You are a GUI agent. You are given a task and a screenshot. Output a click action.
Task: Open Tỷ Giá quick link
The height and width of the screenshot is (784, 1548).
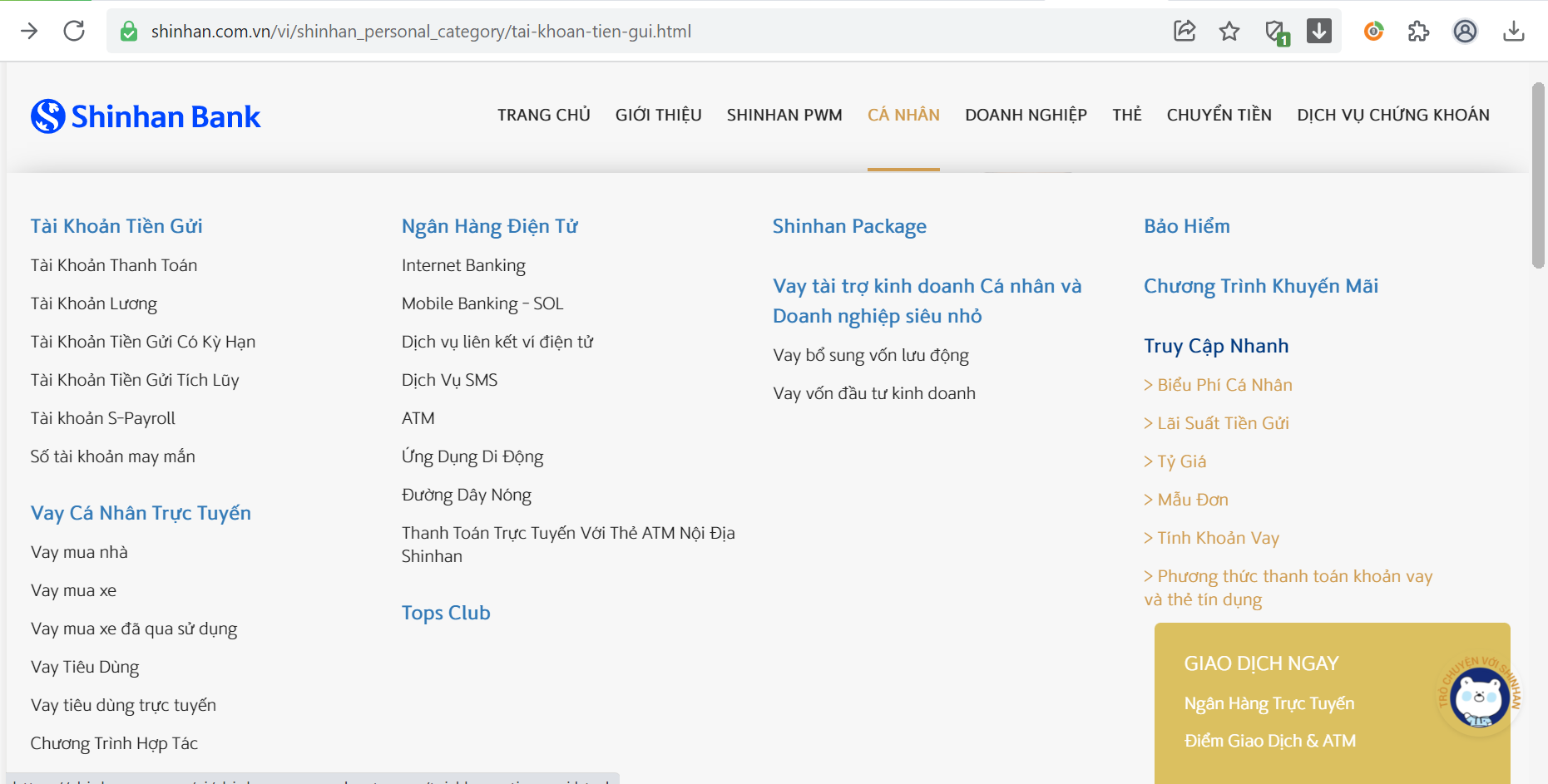tap(1175, 461)
